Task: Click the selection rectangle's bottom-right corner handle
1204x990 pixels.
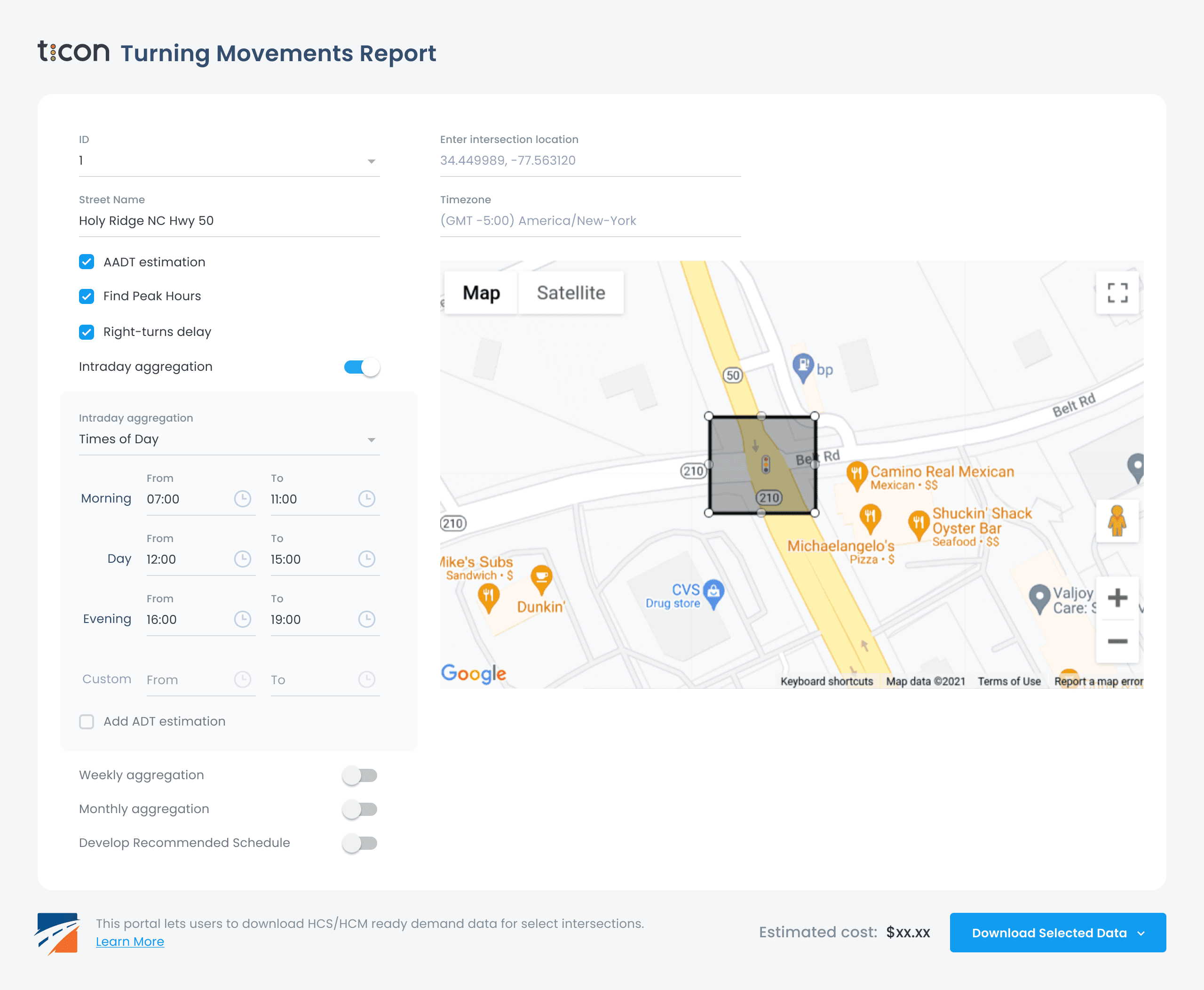Action: 815,513
